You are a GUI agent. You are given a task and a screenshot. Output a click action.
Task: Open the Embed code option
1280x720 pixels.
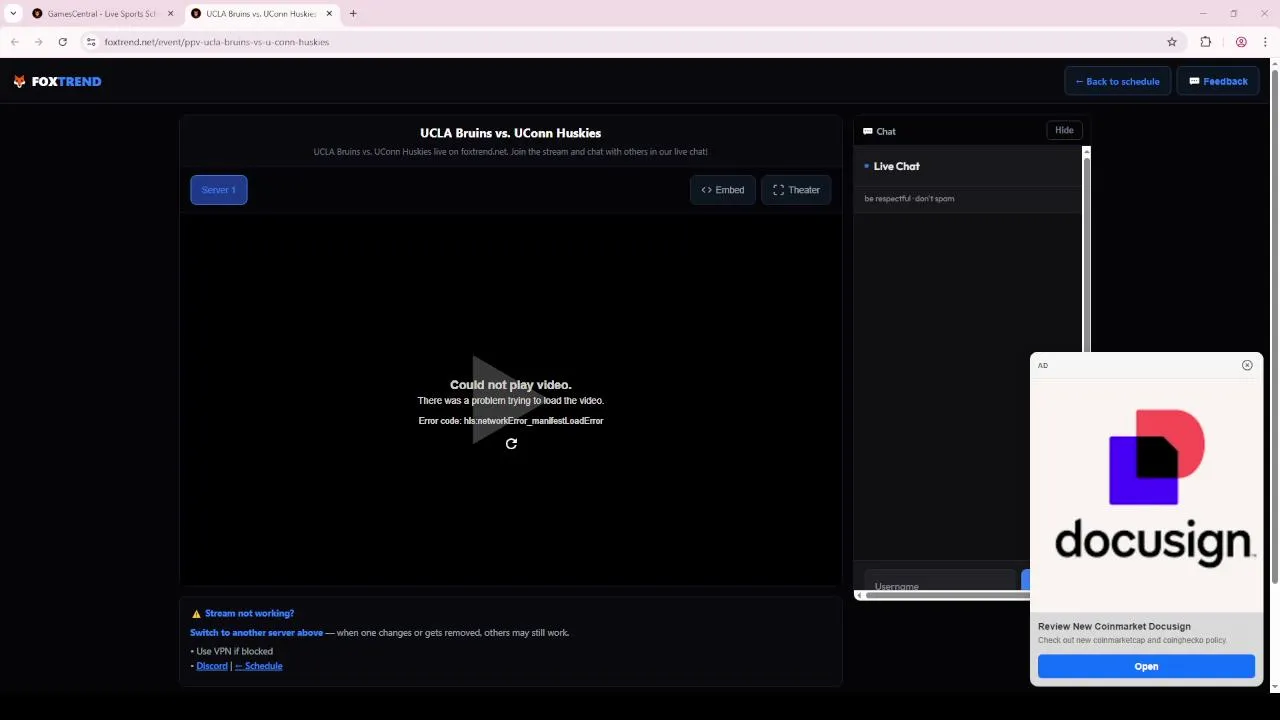click(723, 190)
